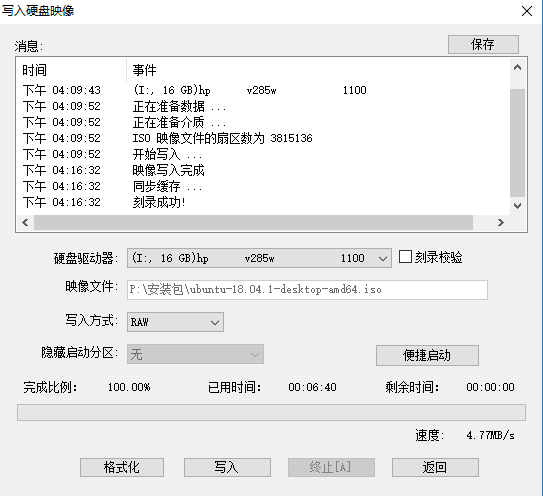The width and height of the screenshot is (543, 496).
Task: Click the horizontal scrollbar thumb in messages
Action: point(253,222)
